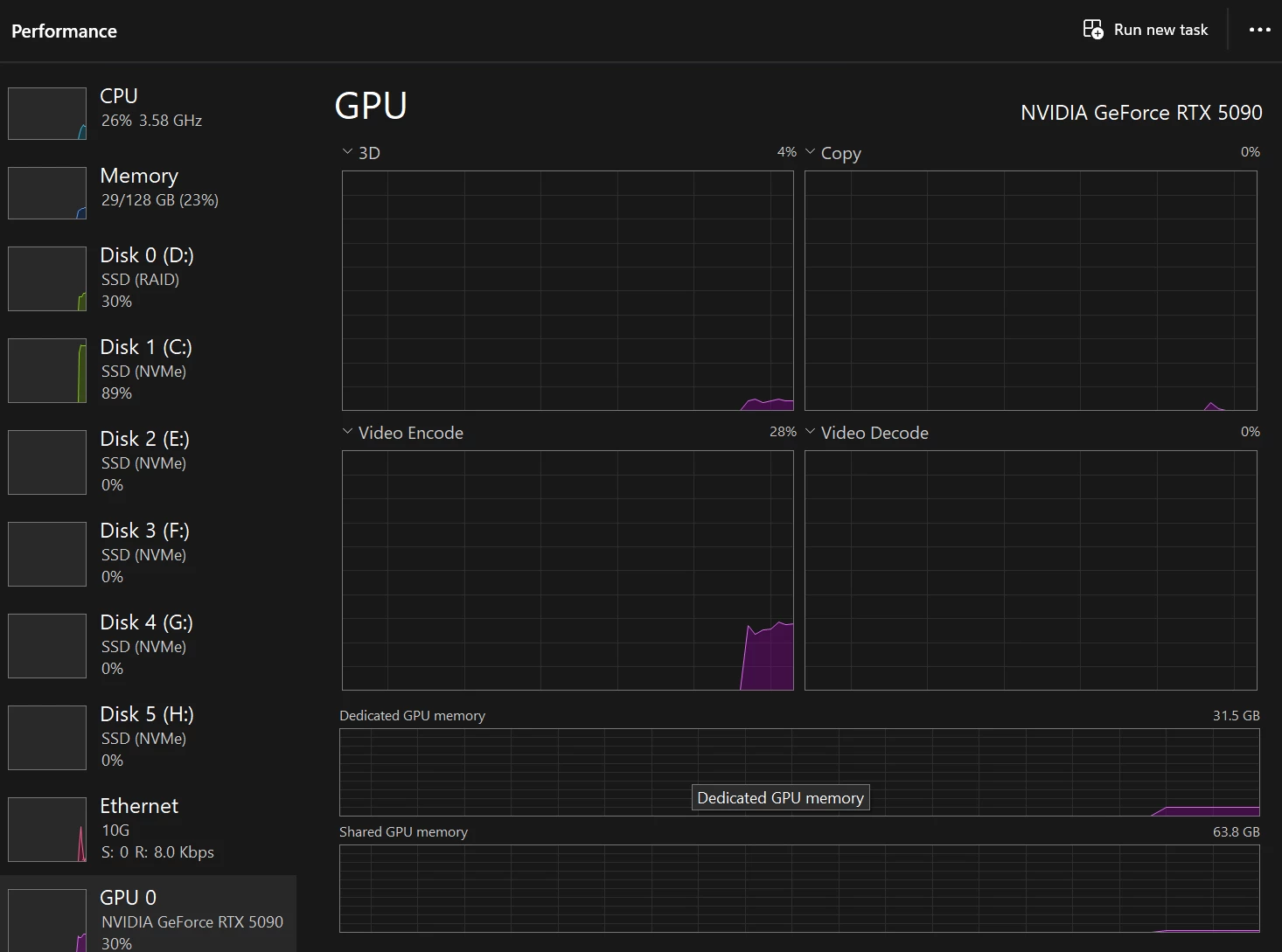
Task: Click the large GPU heading
Action: [371, 106]
